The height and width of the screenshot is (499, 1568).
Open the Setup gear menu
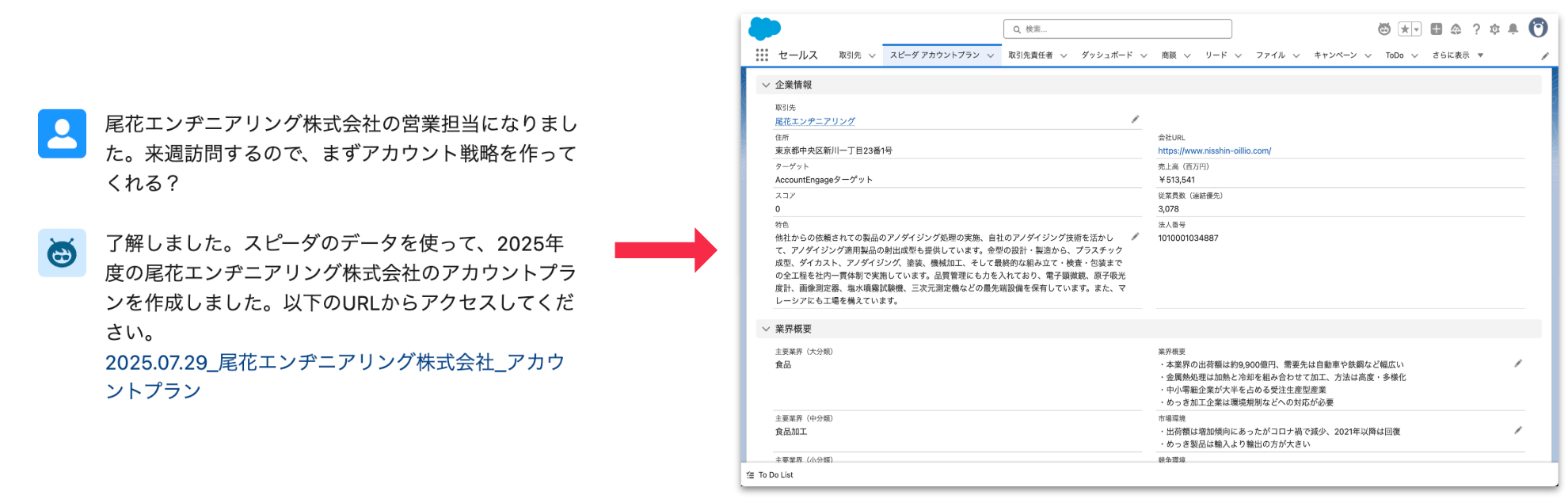point(1494,29)
